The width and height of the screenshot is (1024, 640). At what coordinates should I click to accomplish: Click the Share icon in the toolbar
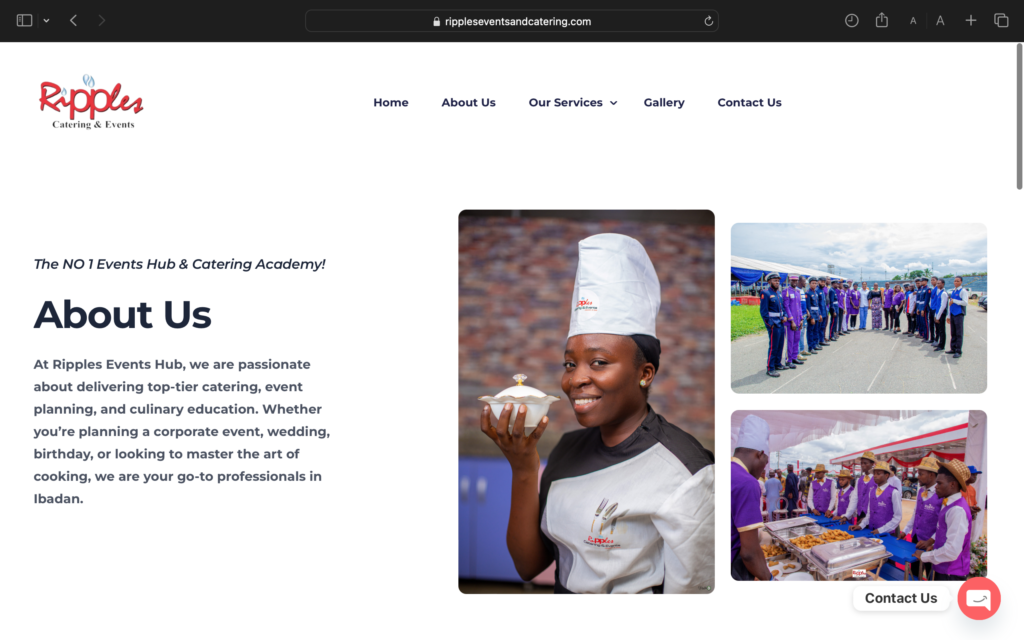coord(882,20)
